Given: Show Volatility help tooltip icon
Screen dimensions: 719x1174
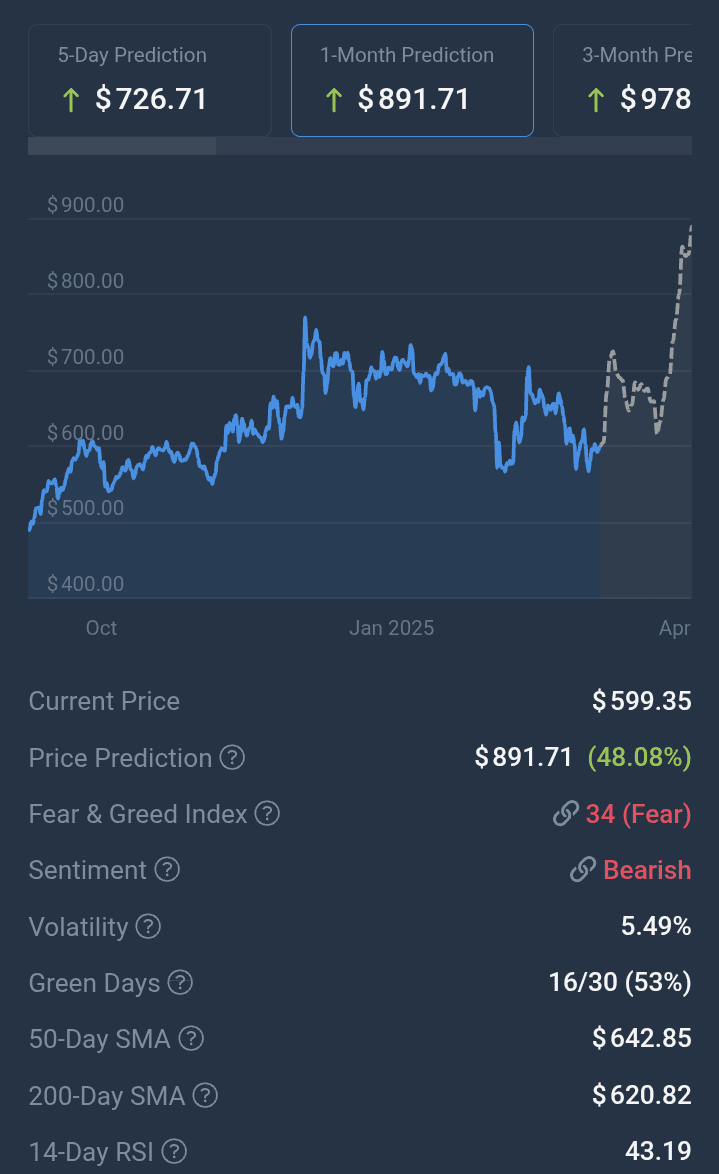Looking at the screenshot, I should [148, 927].
